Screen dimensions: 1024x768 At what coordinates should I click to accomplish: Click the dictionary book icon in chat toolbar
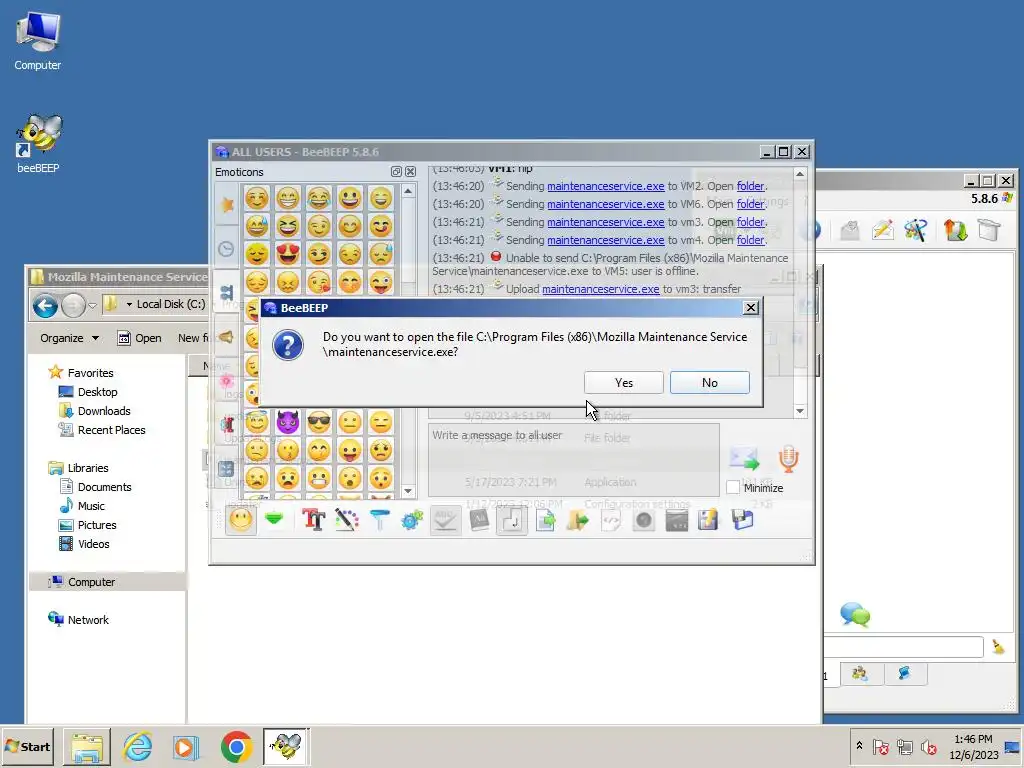click(x=479, y=520)
